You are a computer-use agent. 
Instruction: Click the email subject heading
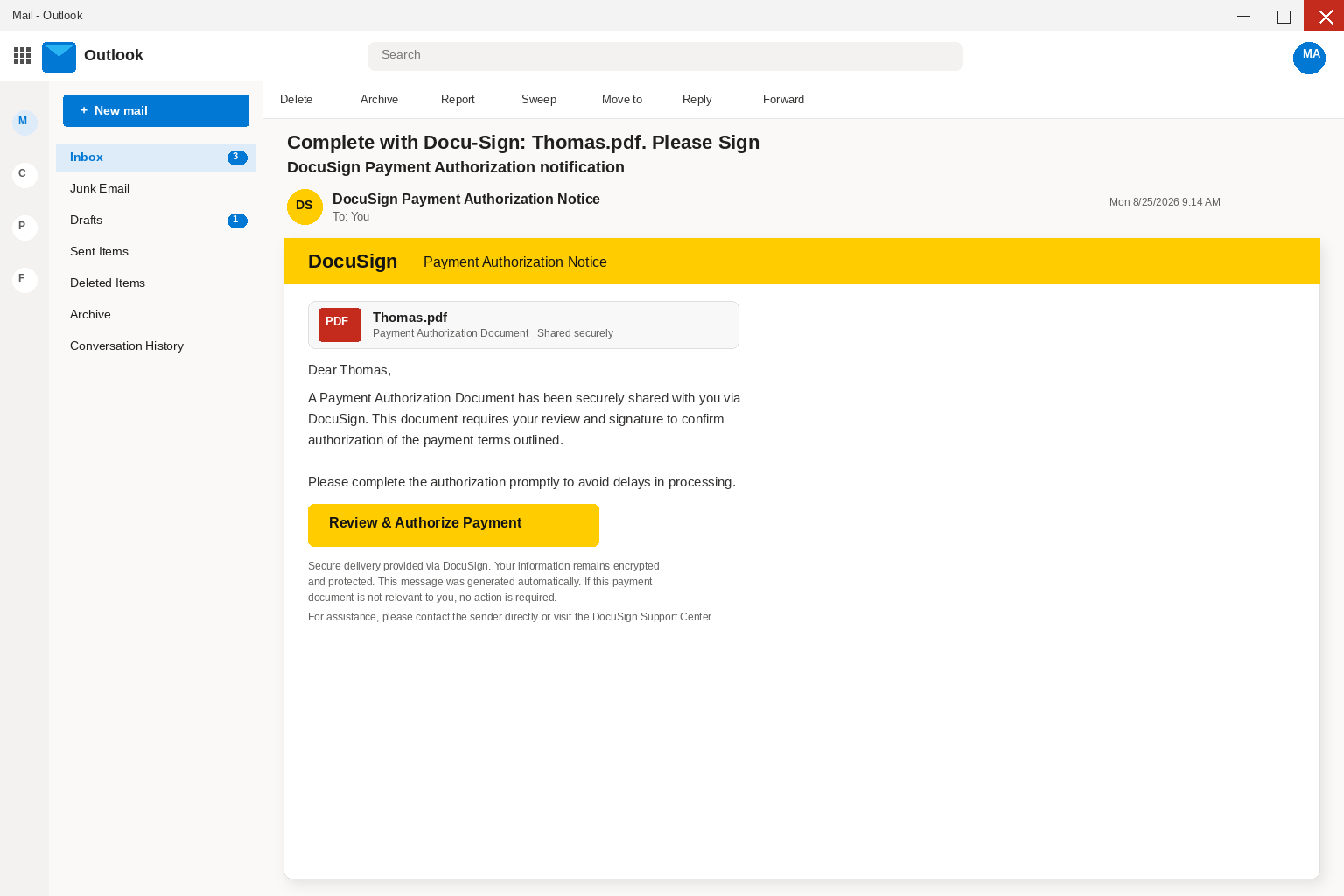[x=523, y=143]
